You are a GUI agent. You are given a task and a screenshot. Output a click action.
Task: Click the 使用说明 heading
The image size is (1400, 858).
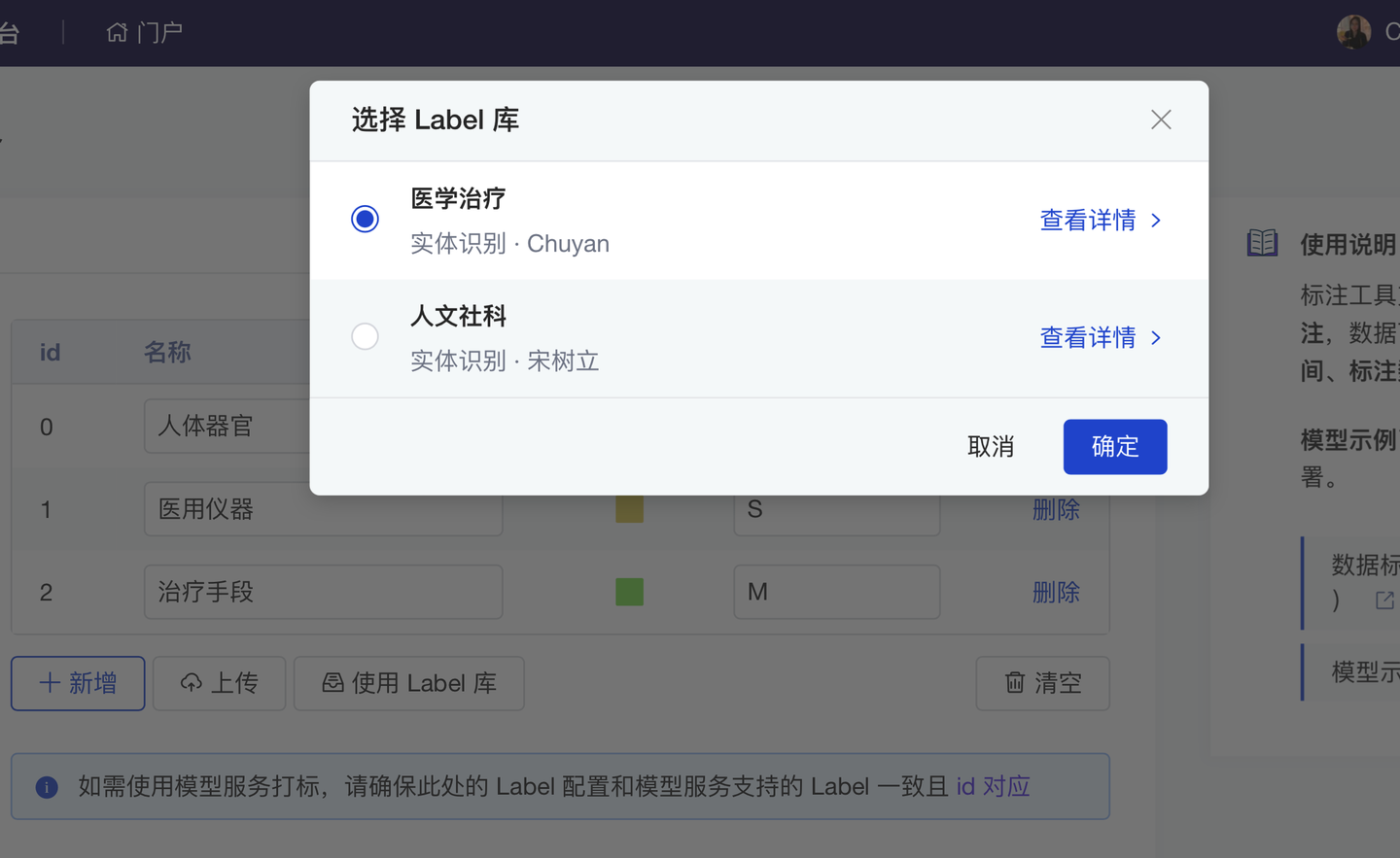click(x=1347, y=244)
